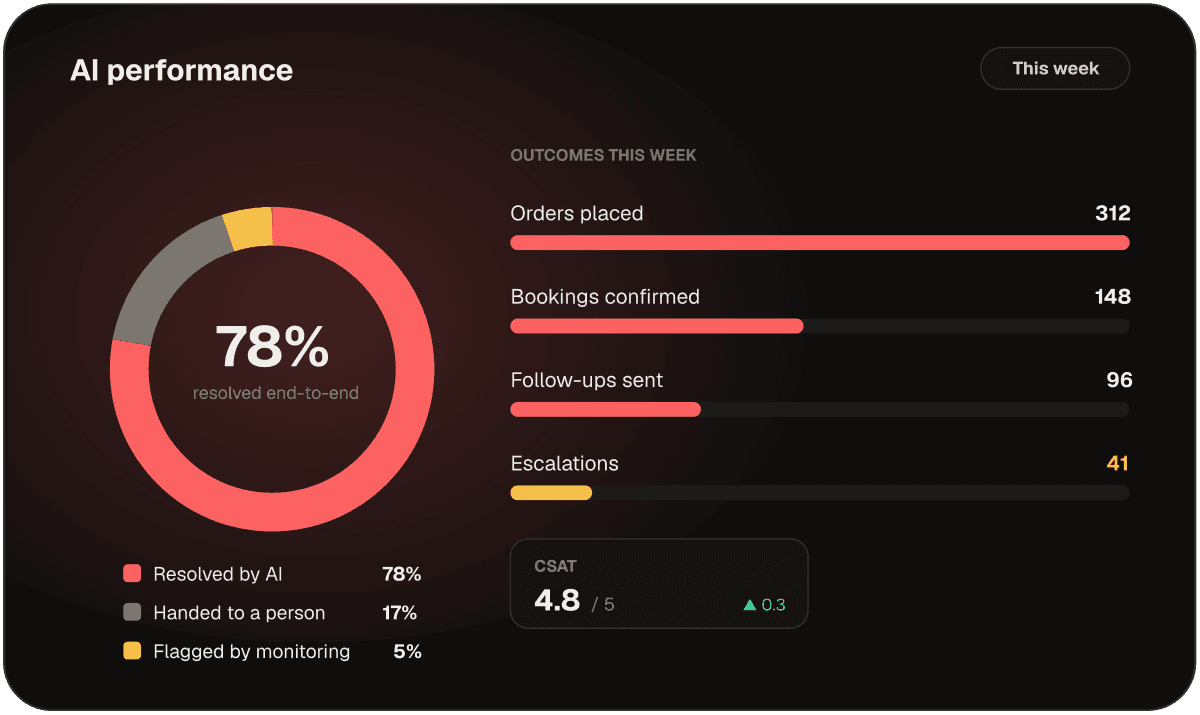Select the green CSAT up-trend triangle icon

749,605
